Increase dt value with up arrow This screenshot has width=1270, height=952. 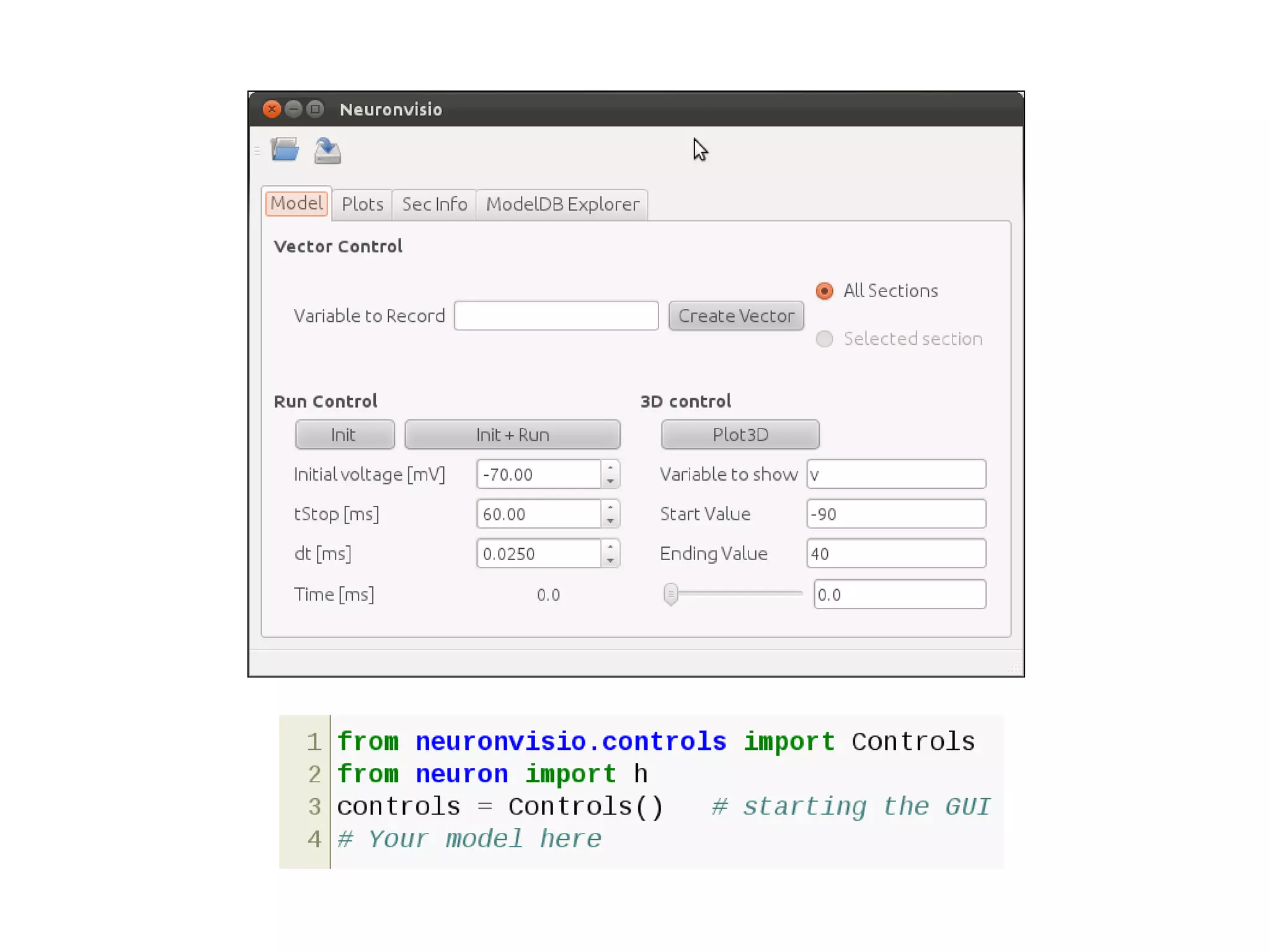(x=610, y=546)
